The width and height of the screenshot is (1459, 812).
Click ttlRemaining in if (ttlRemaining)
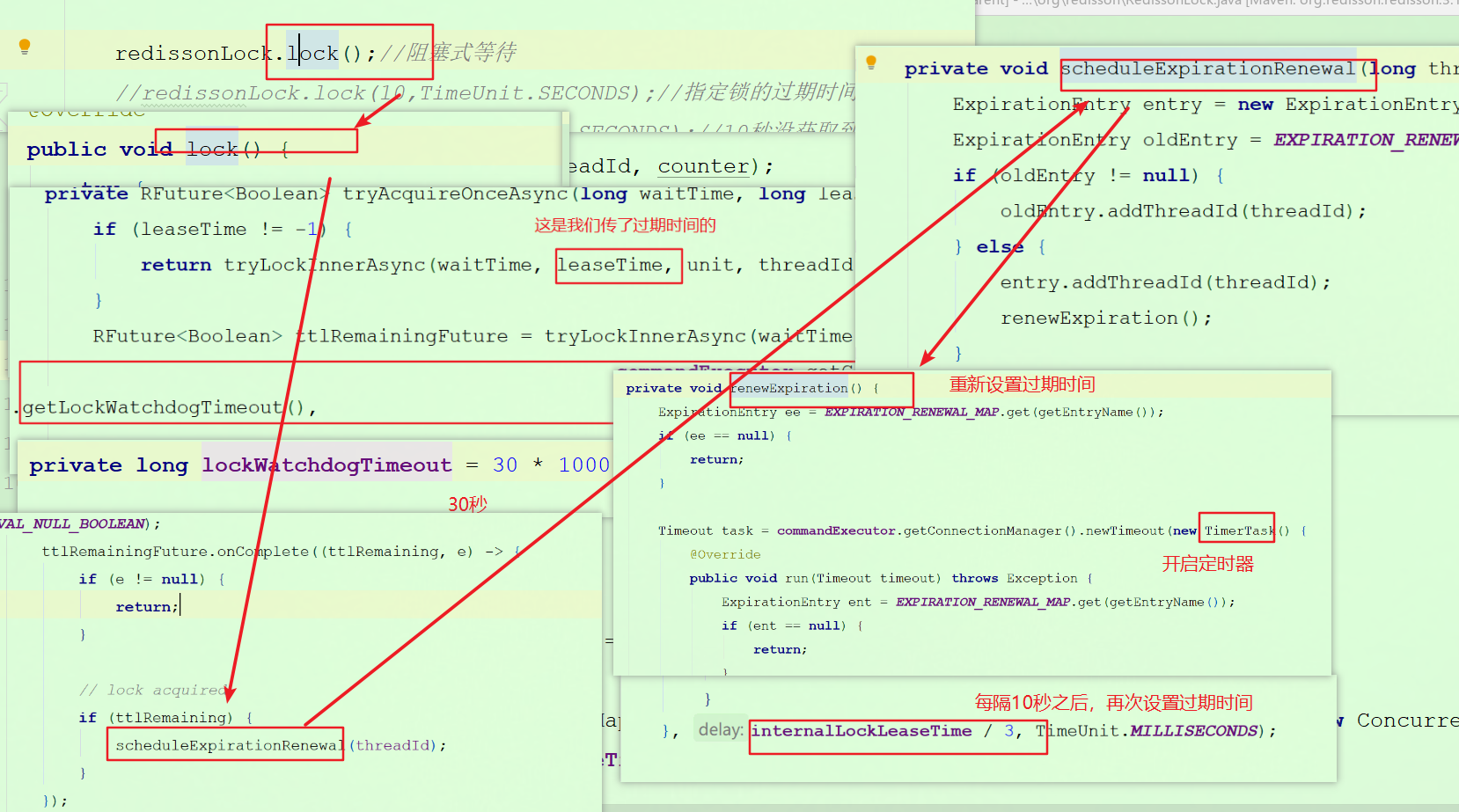coord(171,718)
